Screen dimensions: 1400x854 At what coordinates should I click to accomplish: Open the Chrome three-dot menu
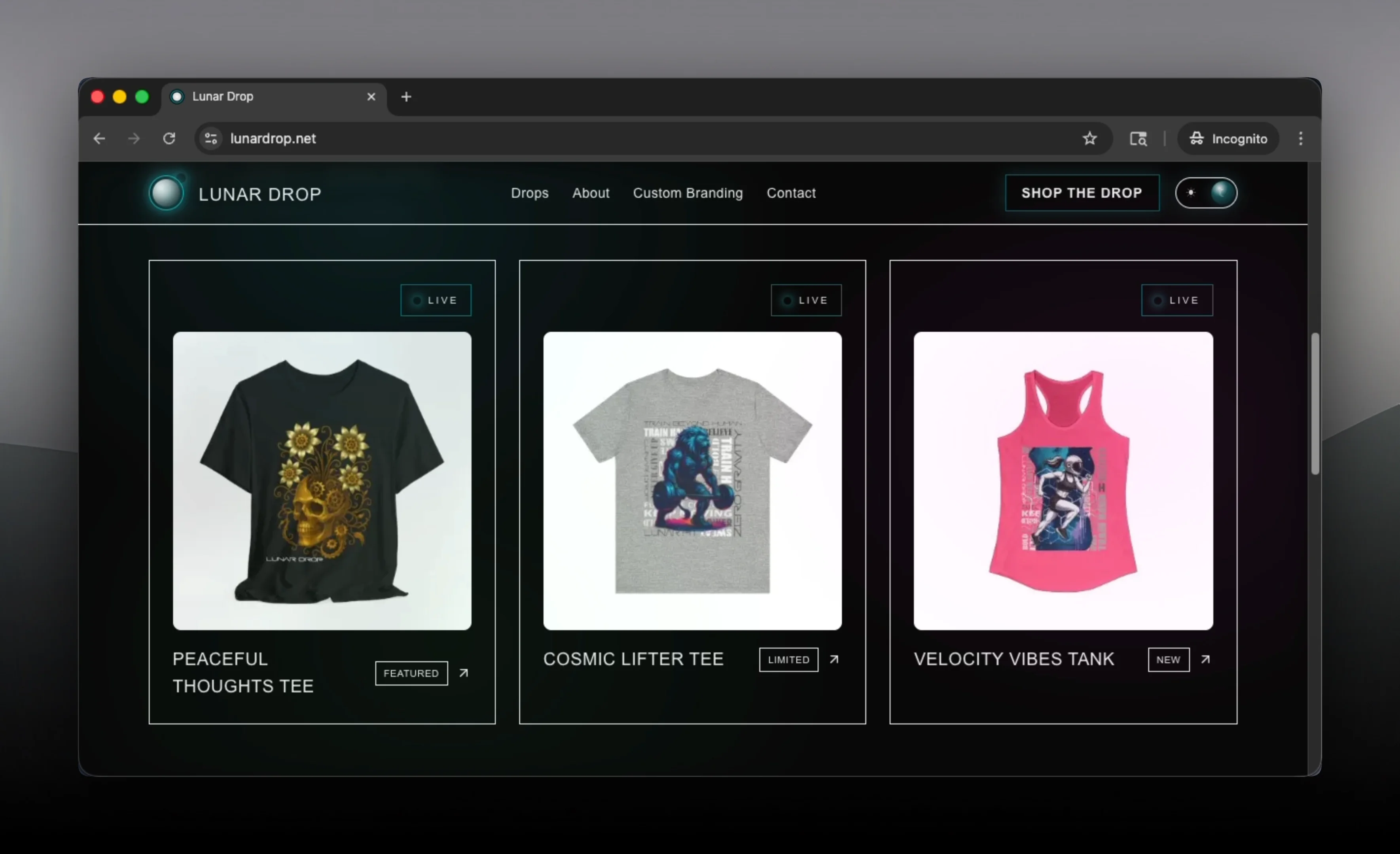point(1301,138)
